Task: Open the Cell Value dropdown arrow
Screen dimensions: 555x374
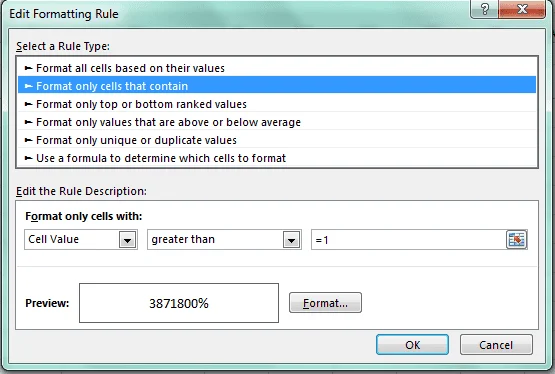Action: point(127,240)
